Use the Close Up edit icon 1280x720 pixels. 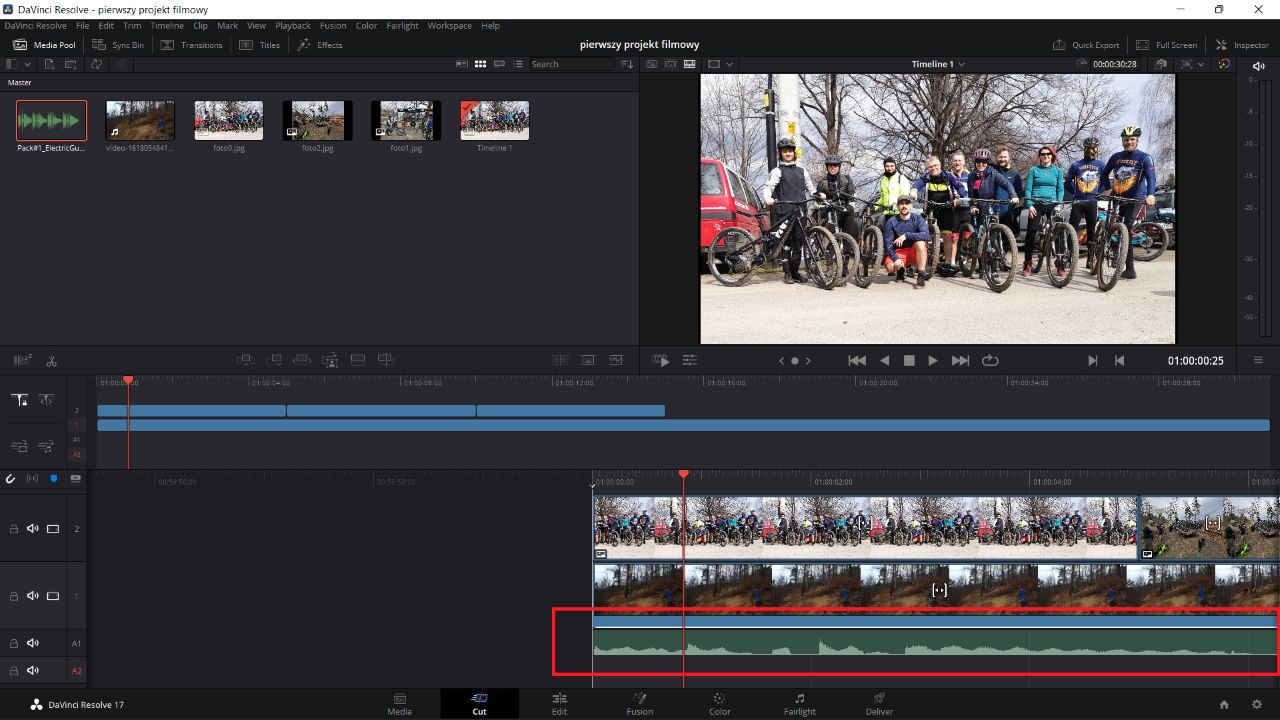(x=330, y=359)
